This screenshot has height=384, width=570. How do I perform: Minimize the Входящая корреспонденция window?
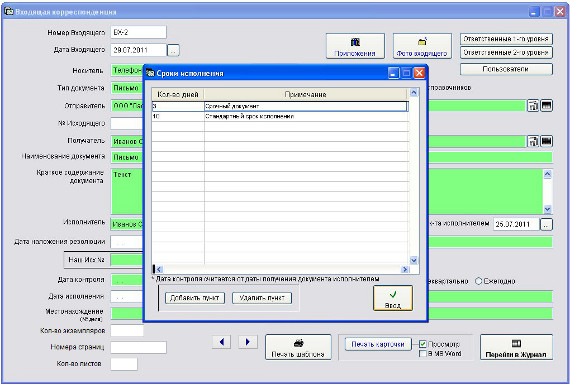coord(534,12)
